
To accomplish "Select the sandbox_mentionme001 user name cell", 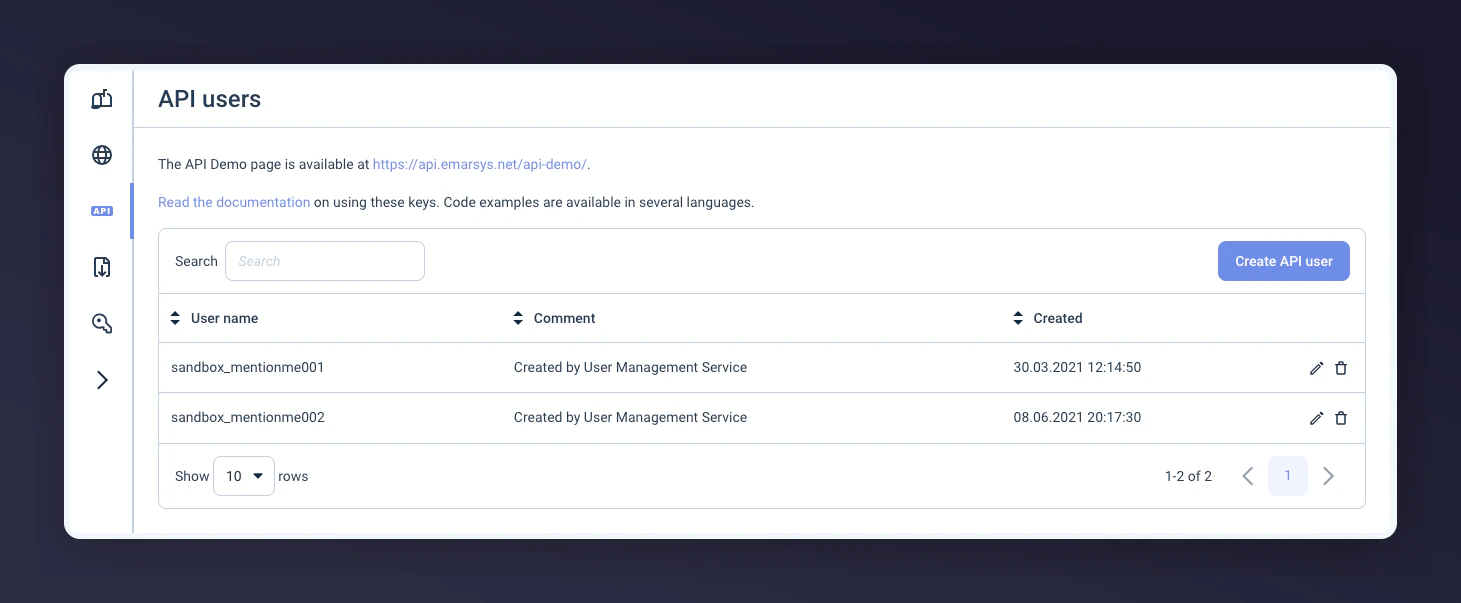I will (x=248, y=367).
